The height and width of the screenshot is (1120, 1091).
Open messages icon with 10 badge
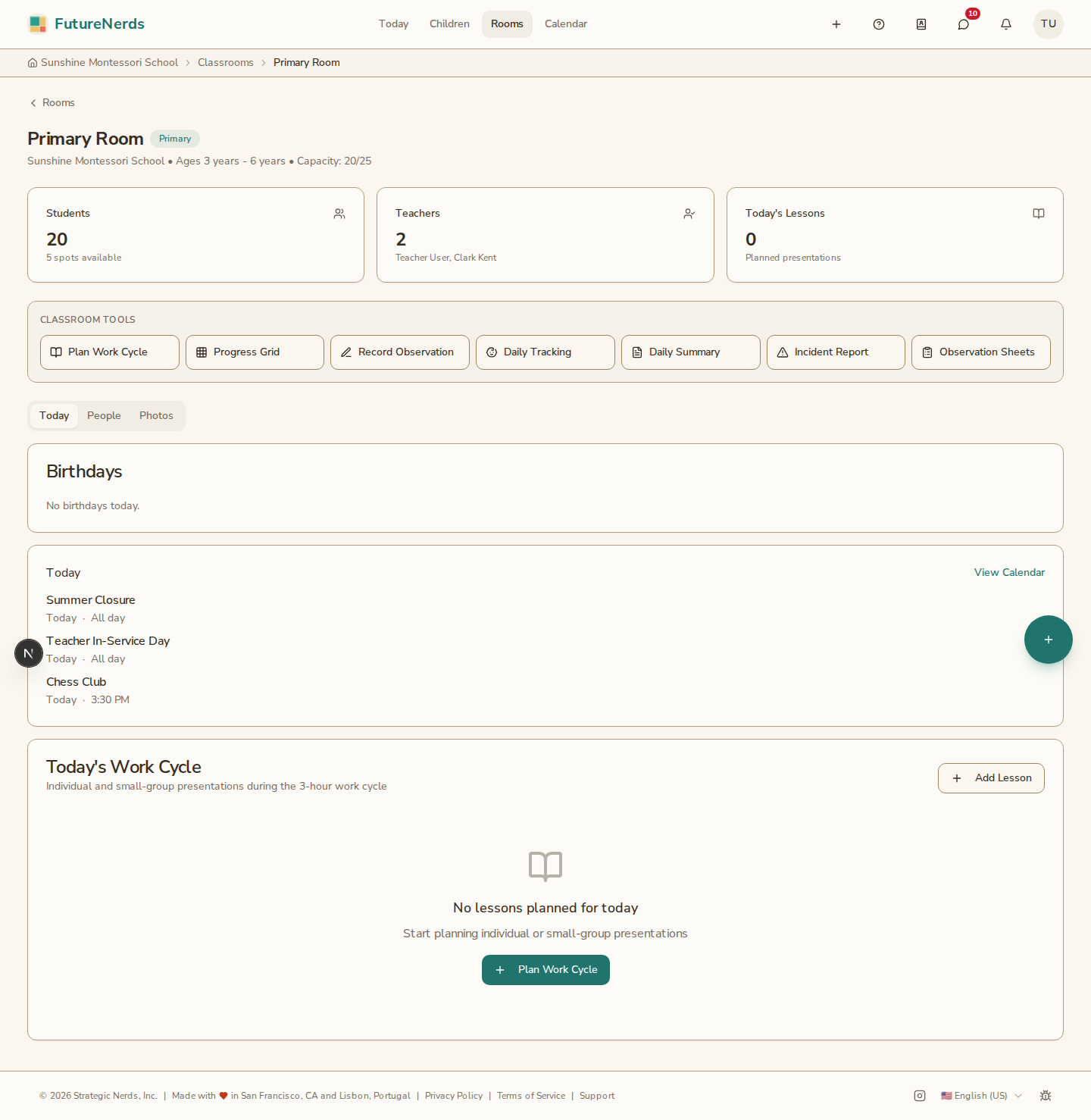pyautogui.click(x=964, y=24)
